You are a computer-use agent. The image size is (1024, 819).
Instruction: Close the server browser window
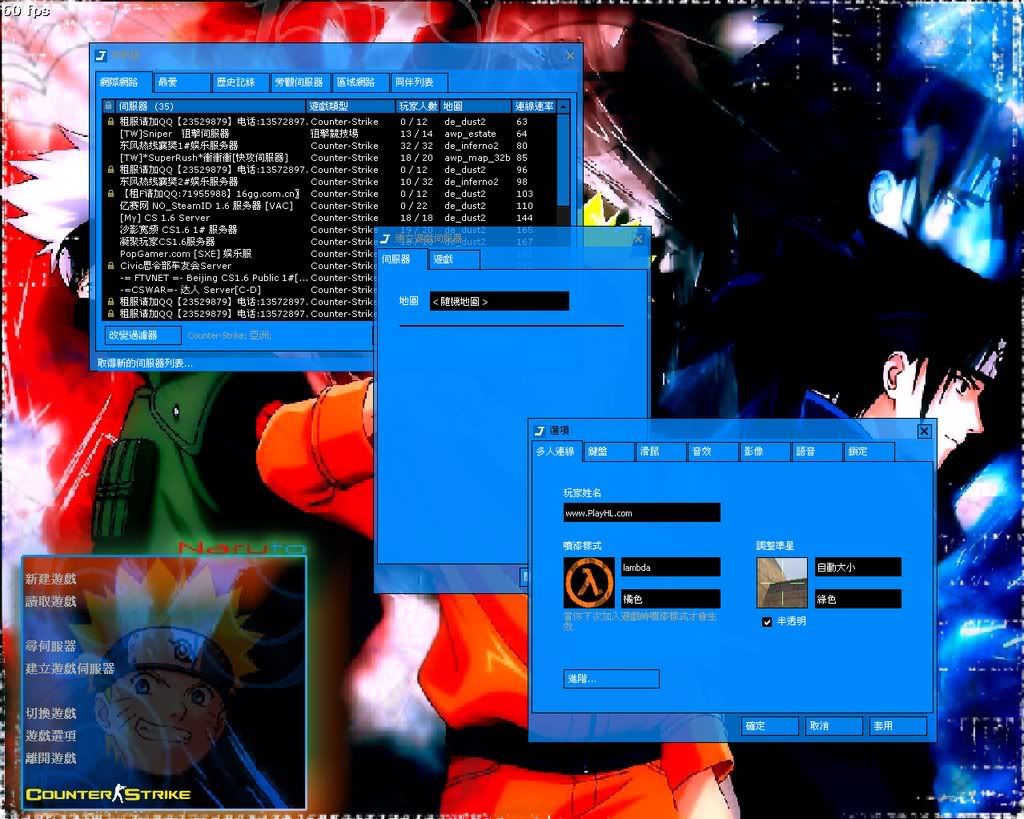pyautogui.click(x=570, y=56)
